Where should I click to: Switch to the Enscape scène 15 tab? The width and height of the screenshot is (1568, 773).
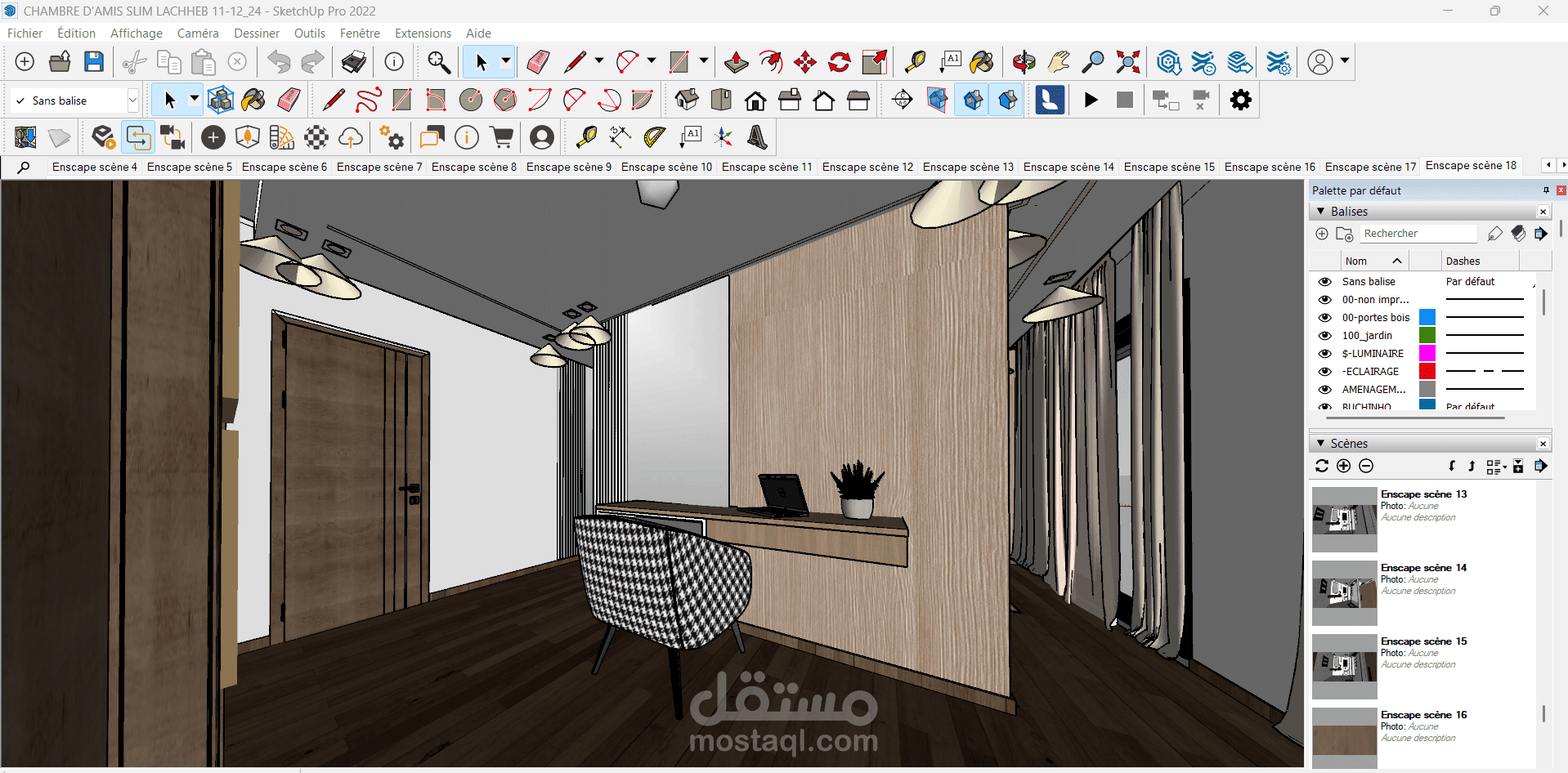[x=1169, y=167]
